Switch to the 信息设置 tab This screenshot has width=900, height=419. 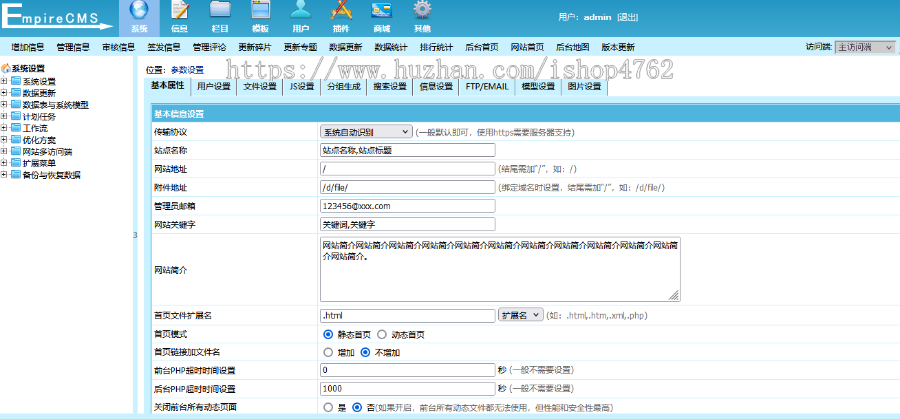point(436,87)
